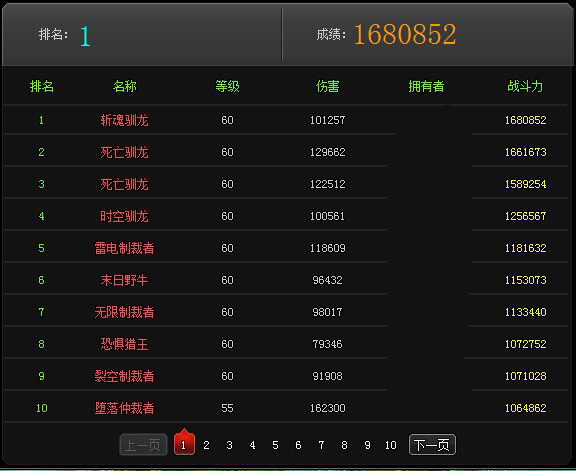Select pet name 末日野牛
The image size is (576, 471).
(x=125, y=280)
